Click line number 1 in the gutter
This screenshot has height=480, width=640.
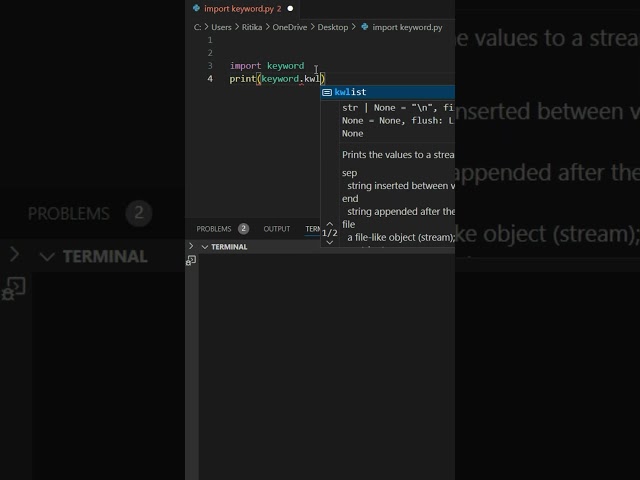point(210,40)
